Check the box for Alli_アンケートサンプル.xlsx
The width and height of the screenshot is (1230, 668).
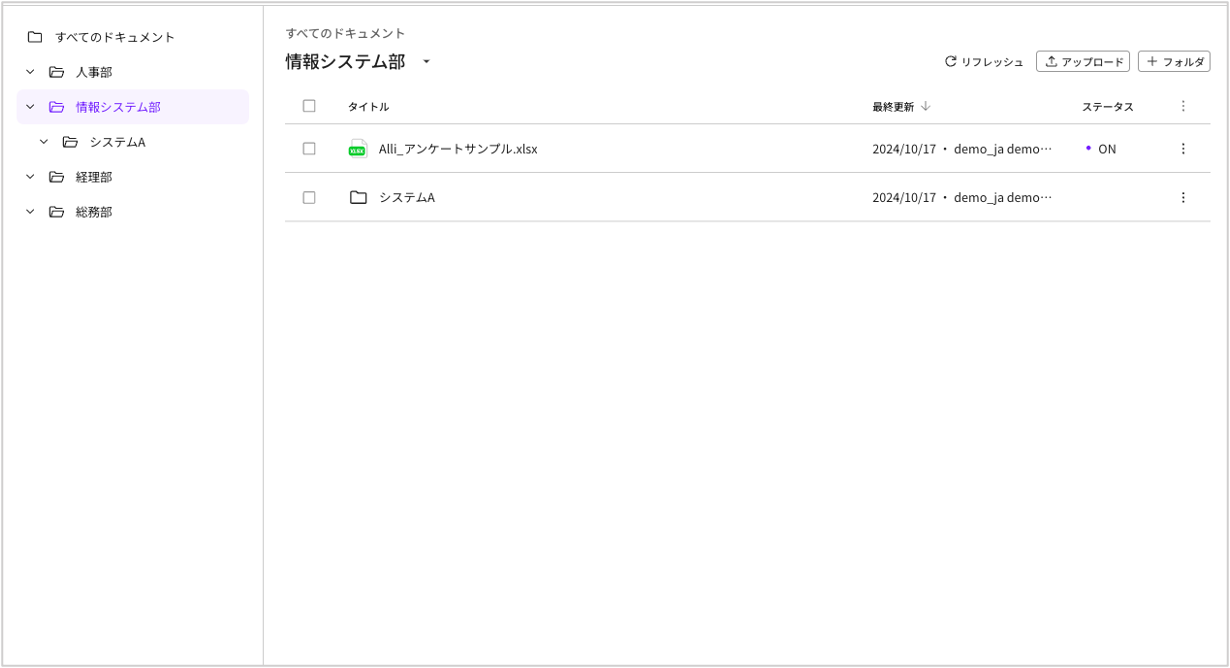[x=309, y=149]
